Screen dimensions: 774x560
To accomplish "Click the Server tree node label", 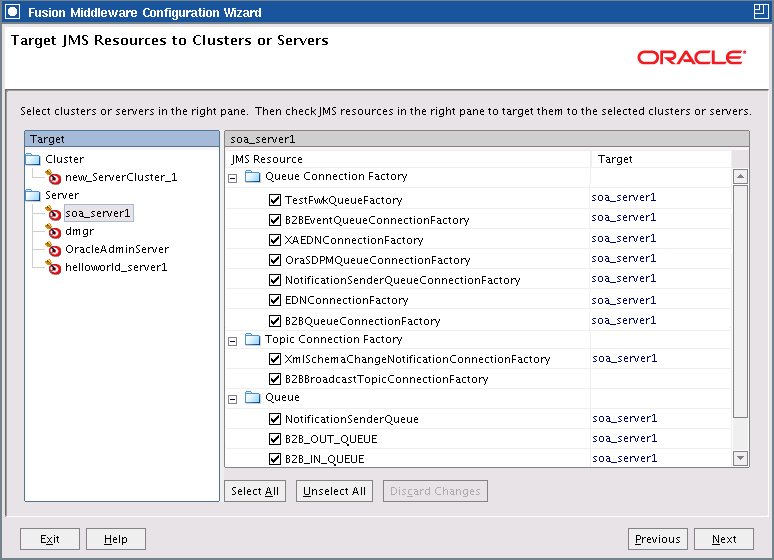I will coord(62,195).
